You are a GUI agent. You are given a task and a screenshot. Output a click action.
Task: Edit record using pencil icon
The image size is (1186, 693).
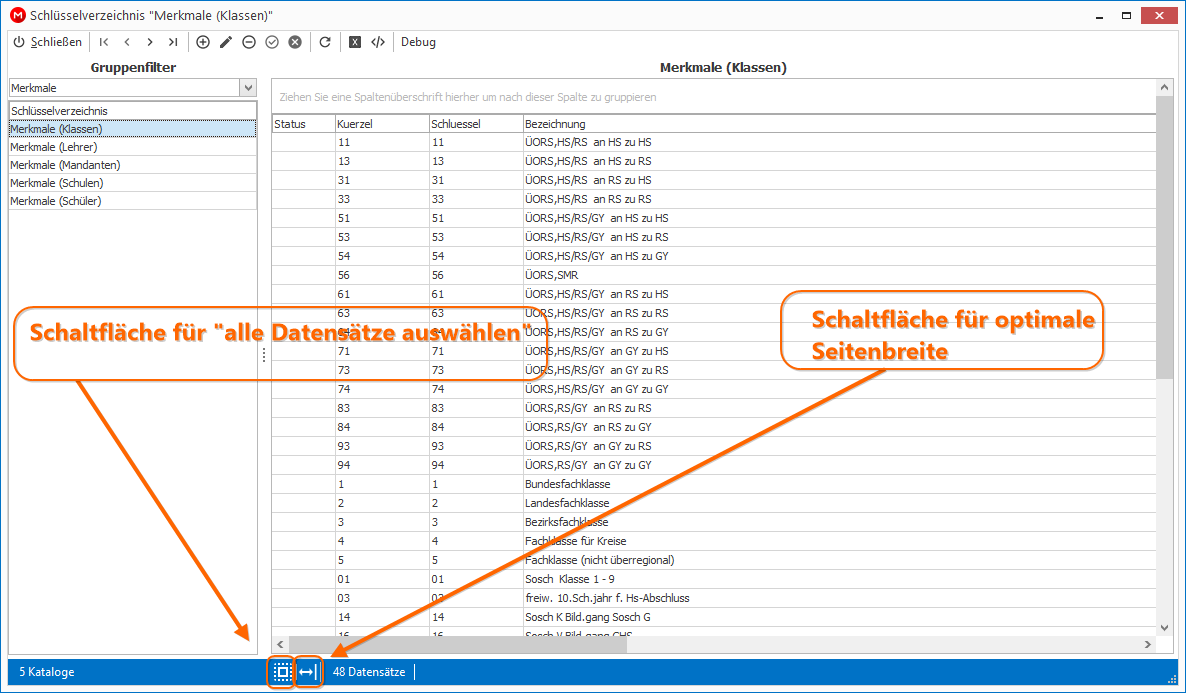tap(225, 42)
